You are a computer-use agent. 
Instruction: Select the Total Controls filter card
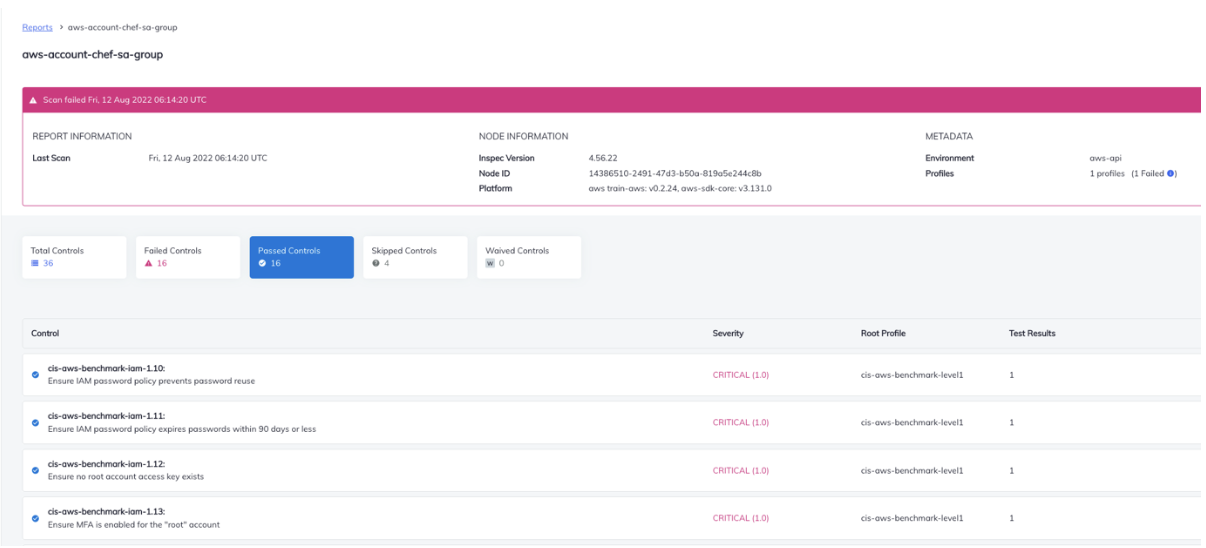[x=76, y=257]
